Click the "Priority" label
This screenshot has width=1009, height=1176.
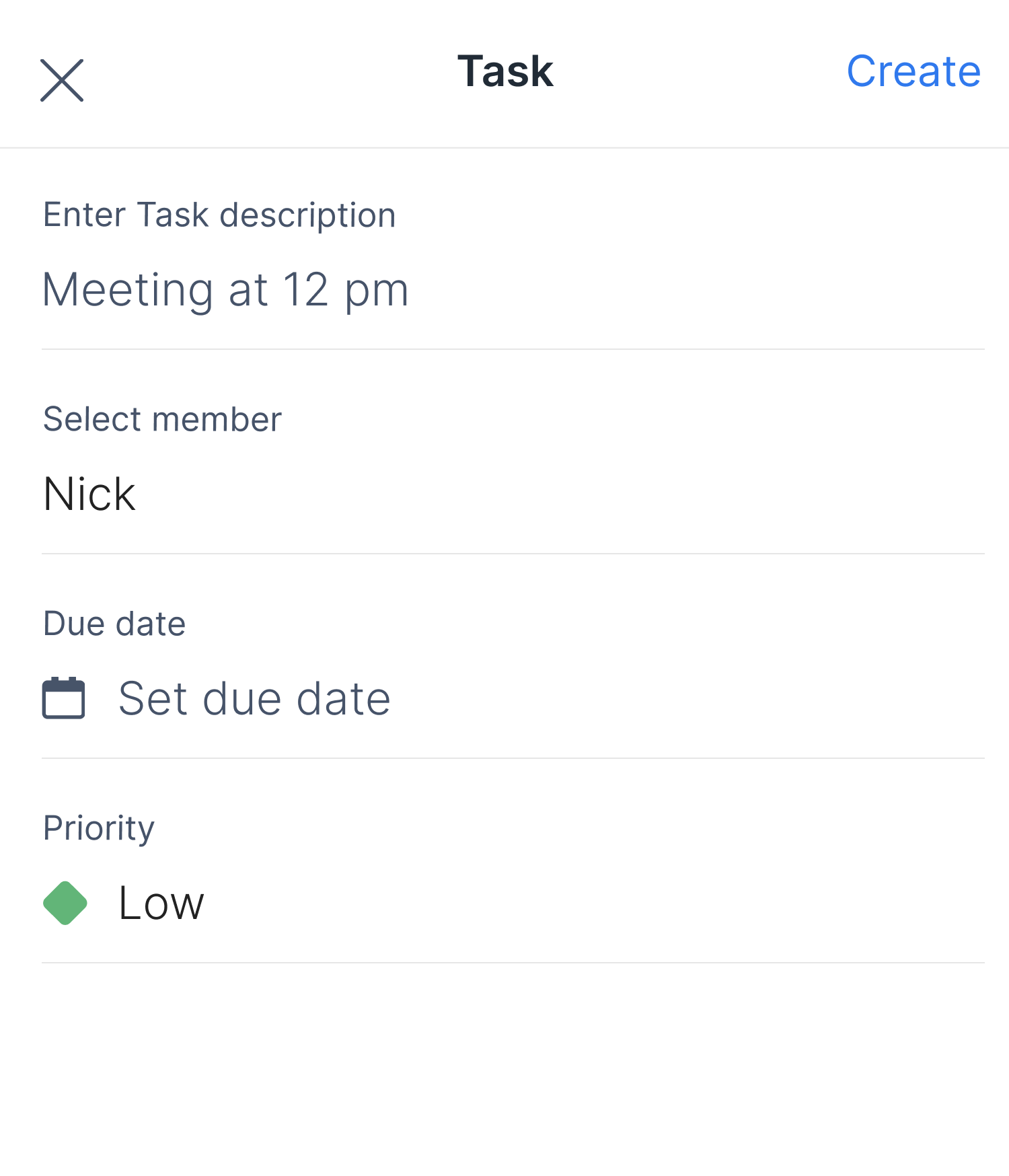99,828
